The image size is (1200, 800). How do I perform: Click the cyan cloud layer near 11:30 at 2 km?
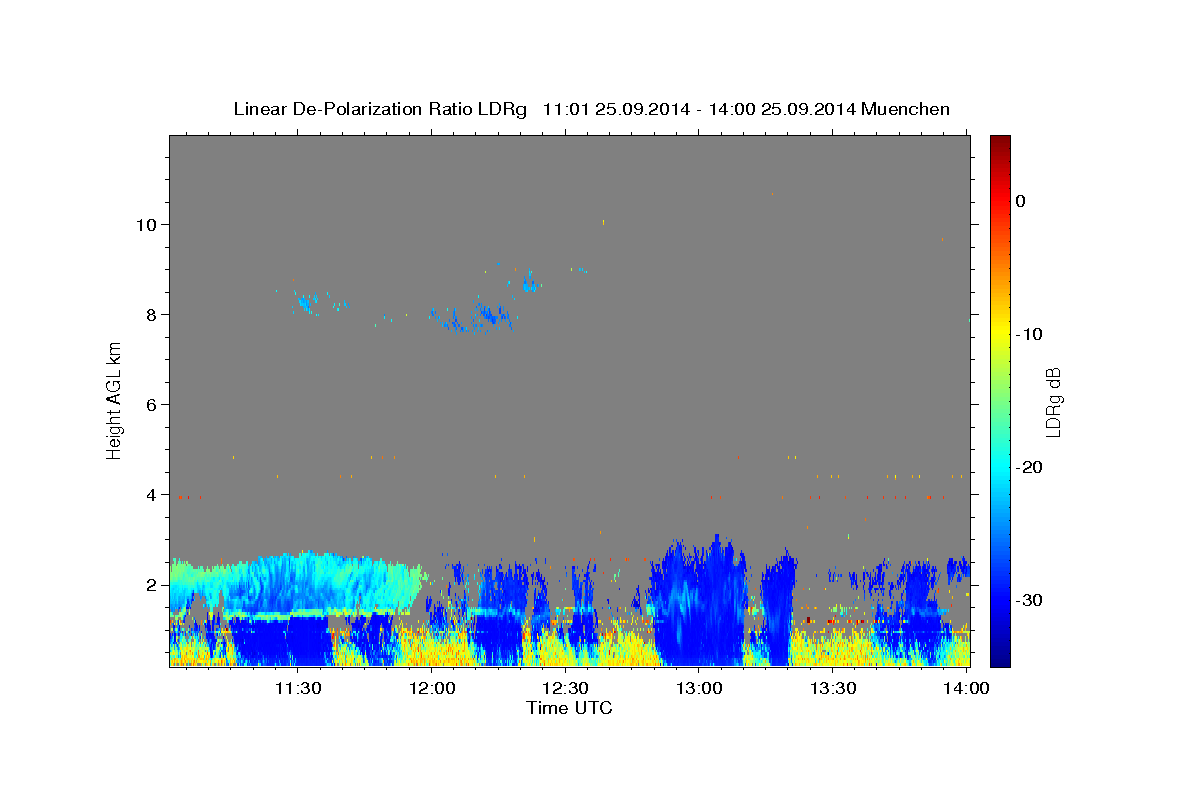click(x=300, y=581)
